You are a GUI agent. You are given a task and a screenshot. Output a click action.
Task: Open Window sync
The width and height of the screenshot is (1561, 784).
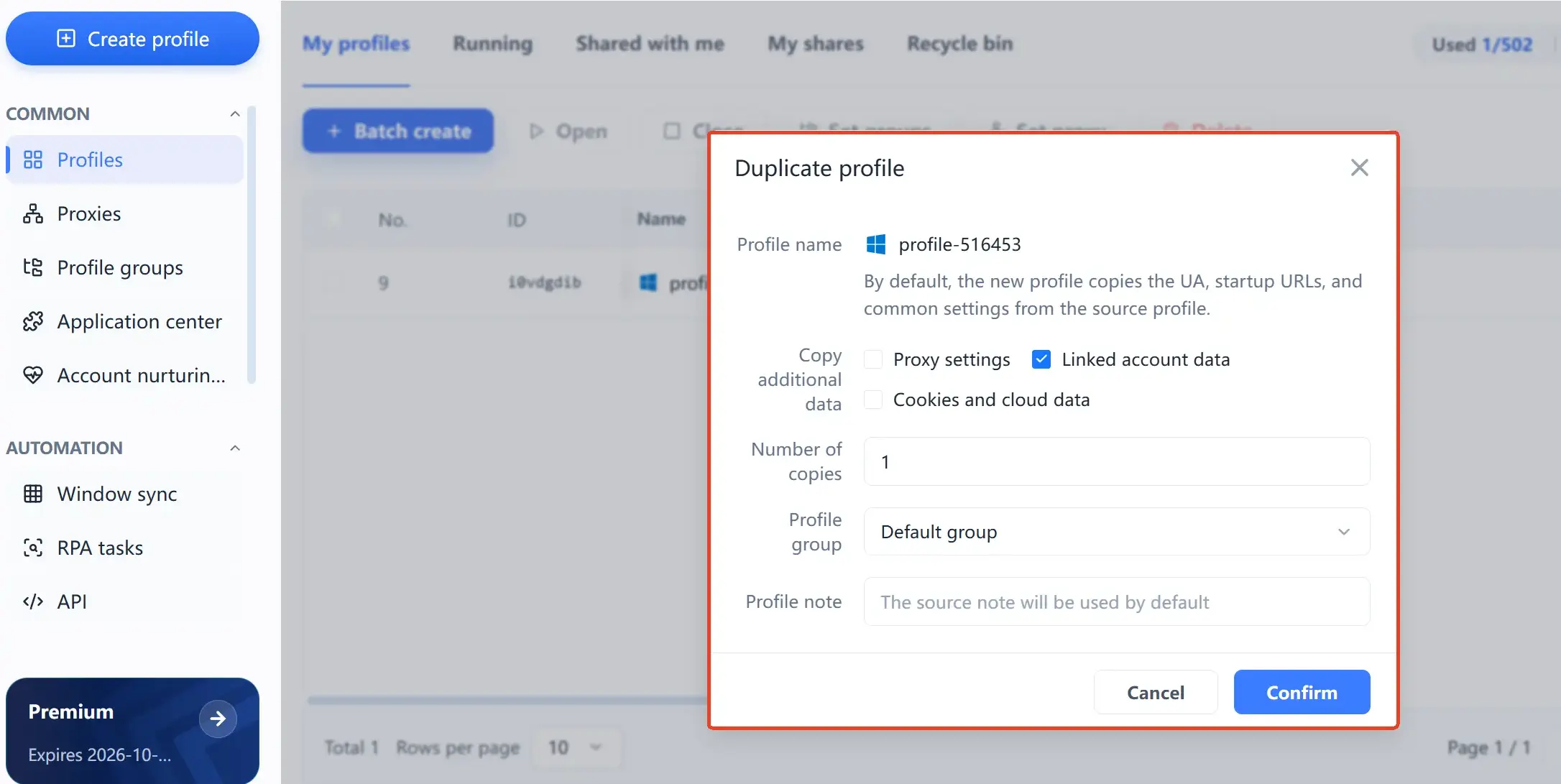click(124, 494)
